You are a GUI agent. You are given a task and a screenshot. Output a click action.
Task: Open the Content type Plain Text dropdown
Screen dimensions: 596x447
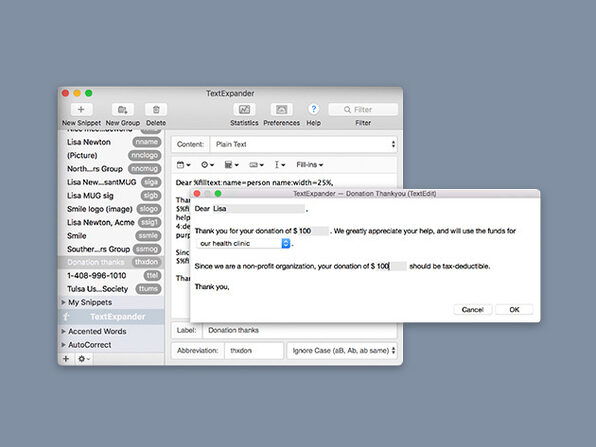point(303,144)
